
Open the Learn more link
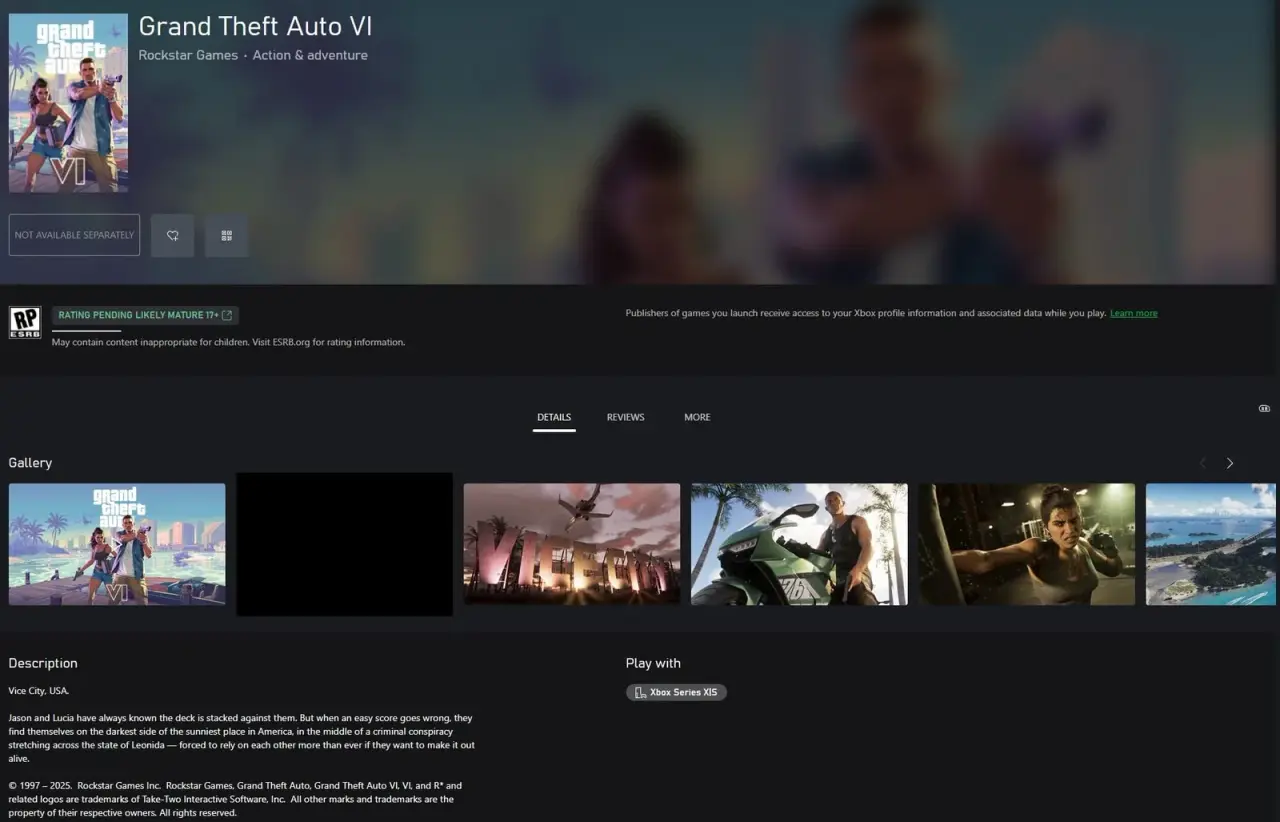[x=1134, y=313]
